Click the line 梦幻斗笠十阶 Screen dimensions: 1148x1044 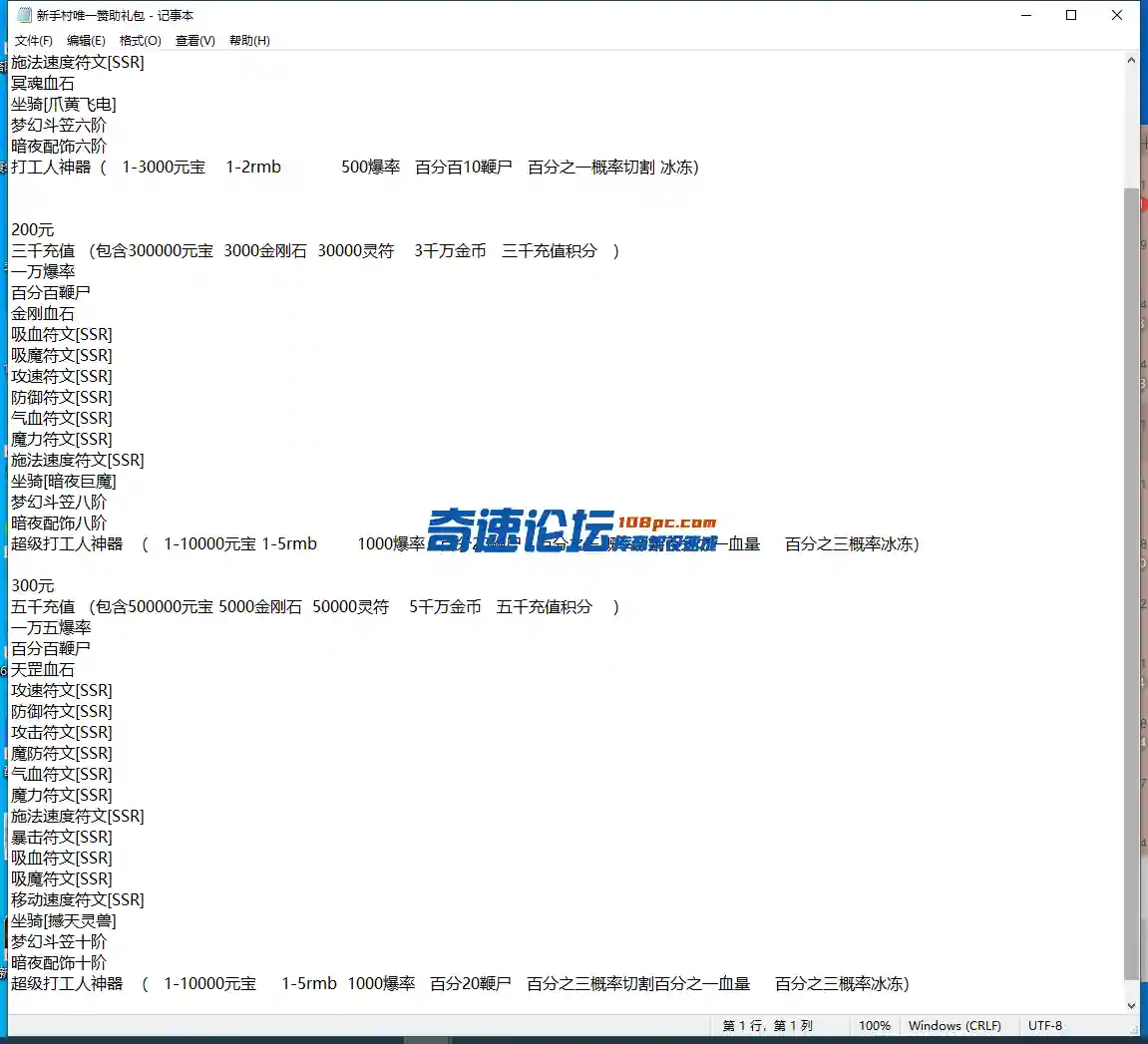click(x=59, y=941)
